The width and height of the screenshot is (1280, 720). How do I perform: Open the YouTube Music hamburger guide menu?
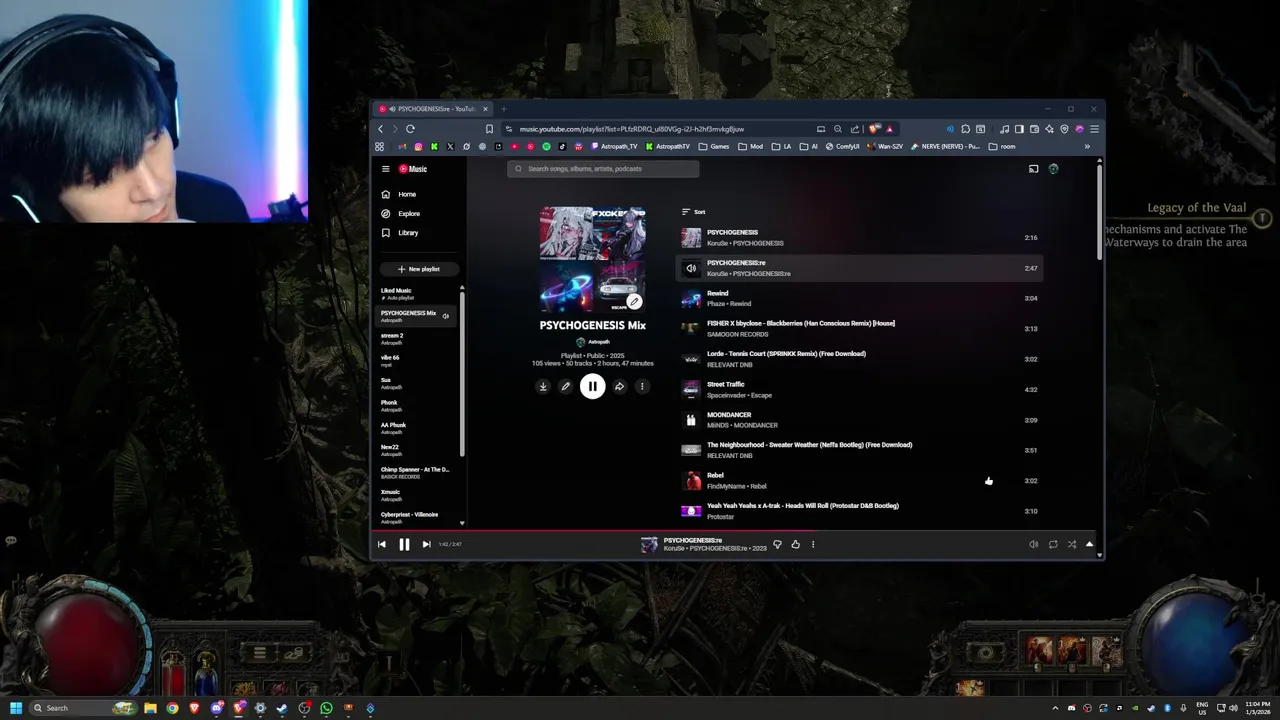385,169
